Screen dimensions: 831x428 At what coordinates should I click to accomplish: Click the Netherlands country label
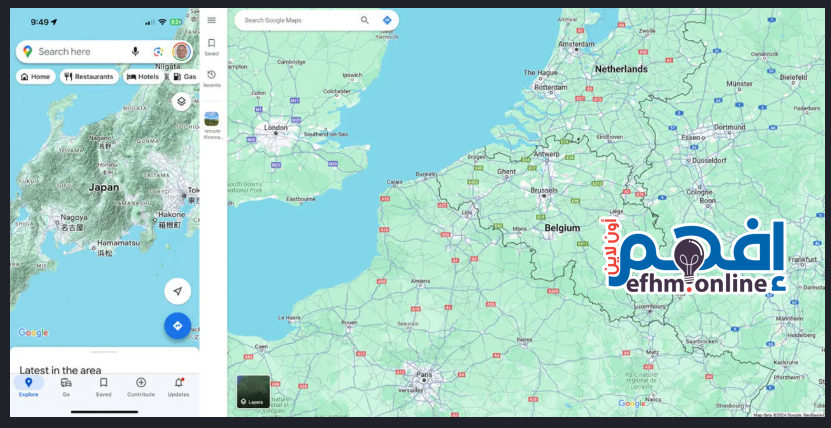click(621, 69)
